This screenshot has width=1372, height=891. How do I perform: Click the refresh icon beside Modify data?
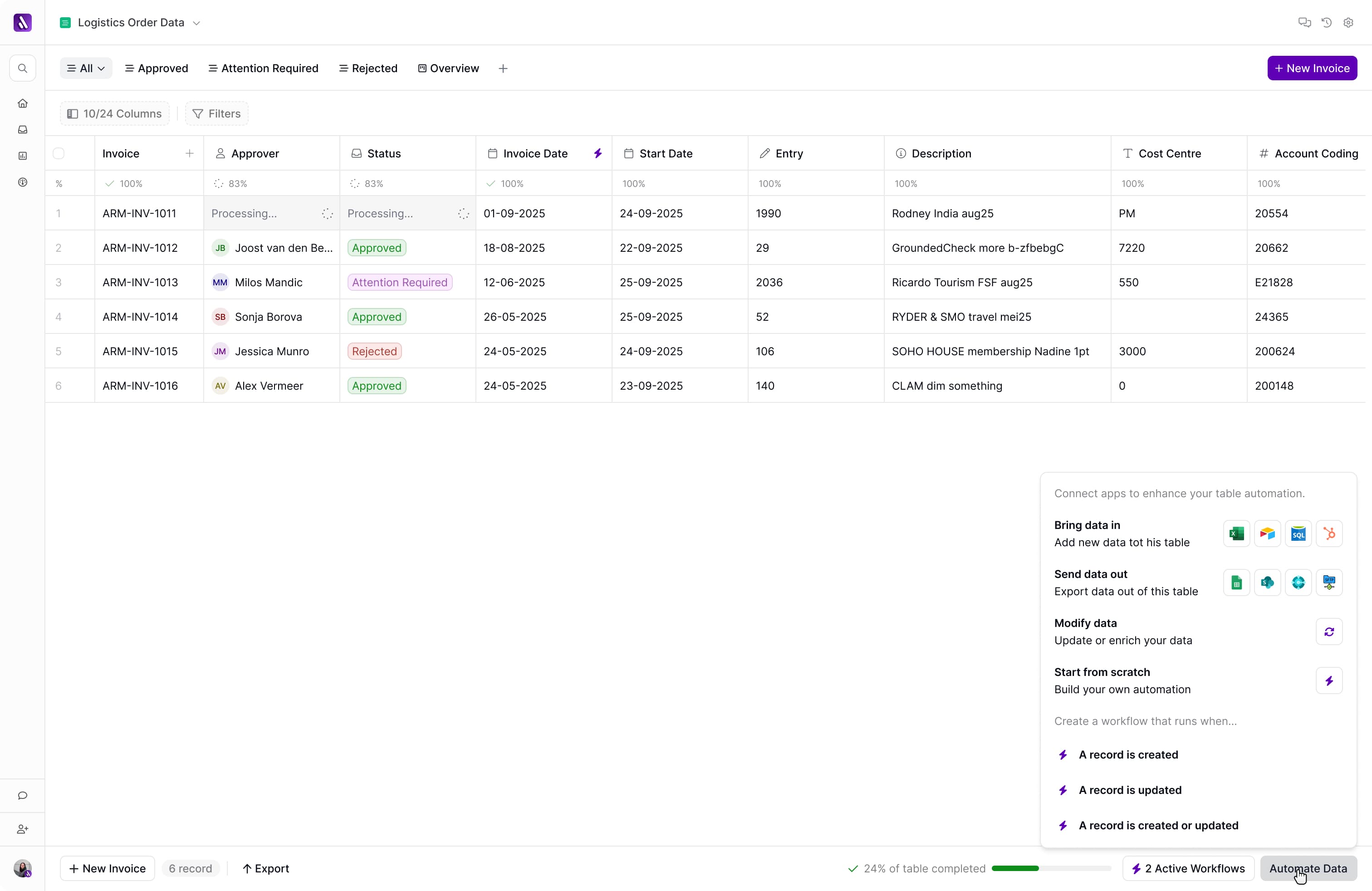pos(1329,632)
